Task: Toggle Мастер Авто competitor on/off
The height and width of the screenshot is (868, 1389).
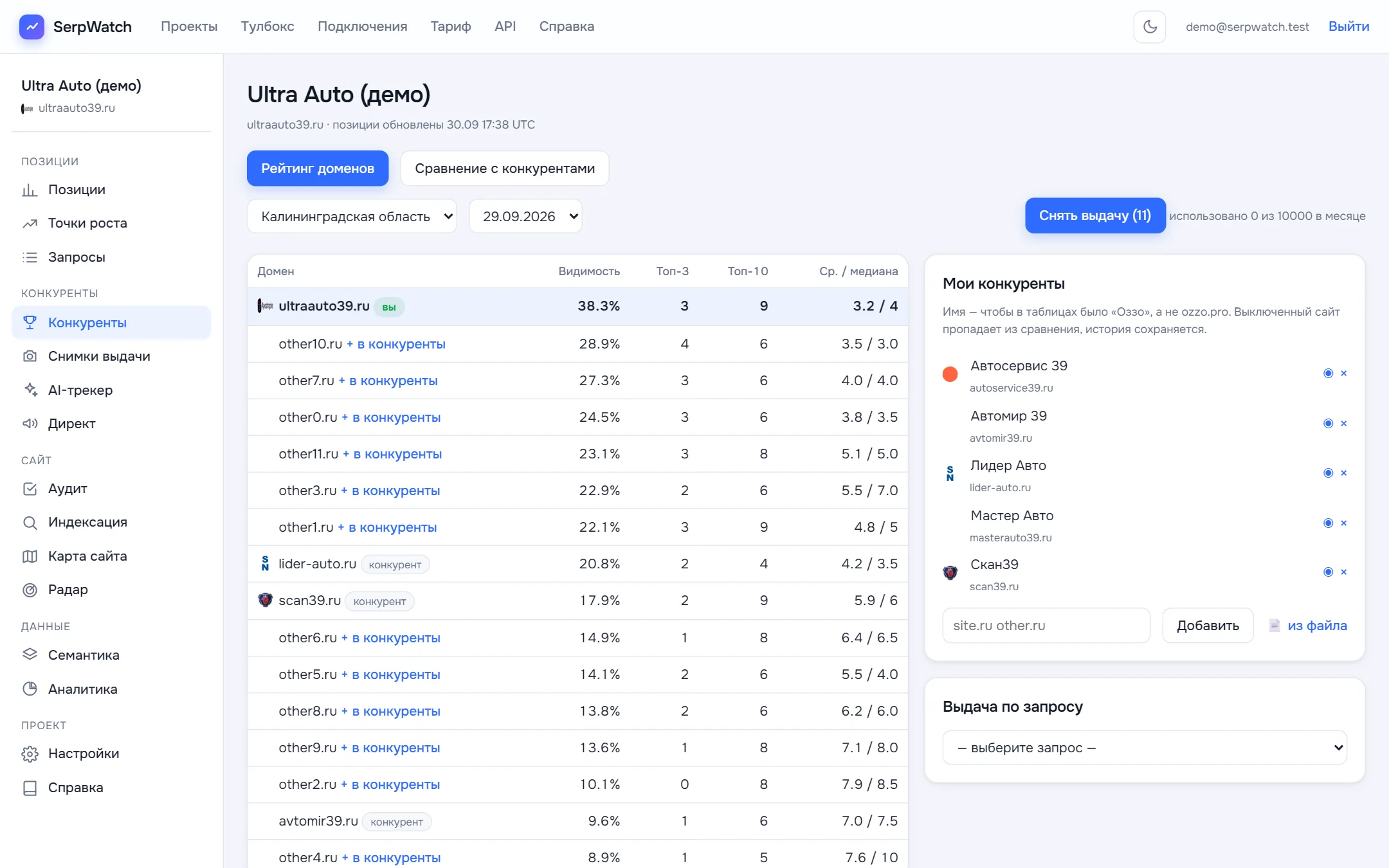Action: click(x=1328, y=523)
